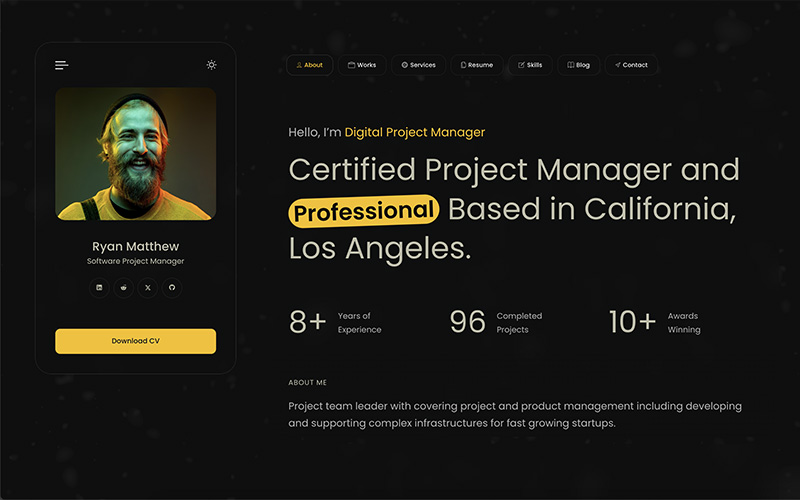
Task: Open the LinkedIn profile icon
Action: (99, 288)
